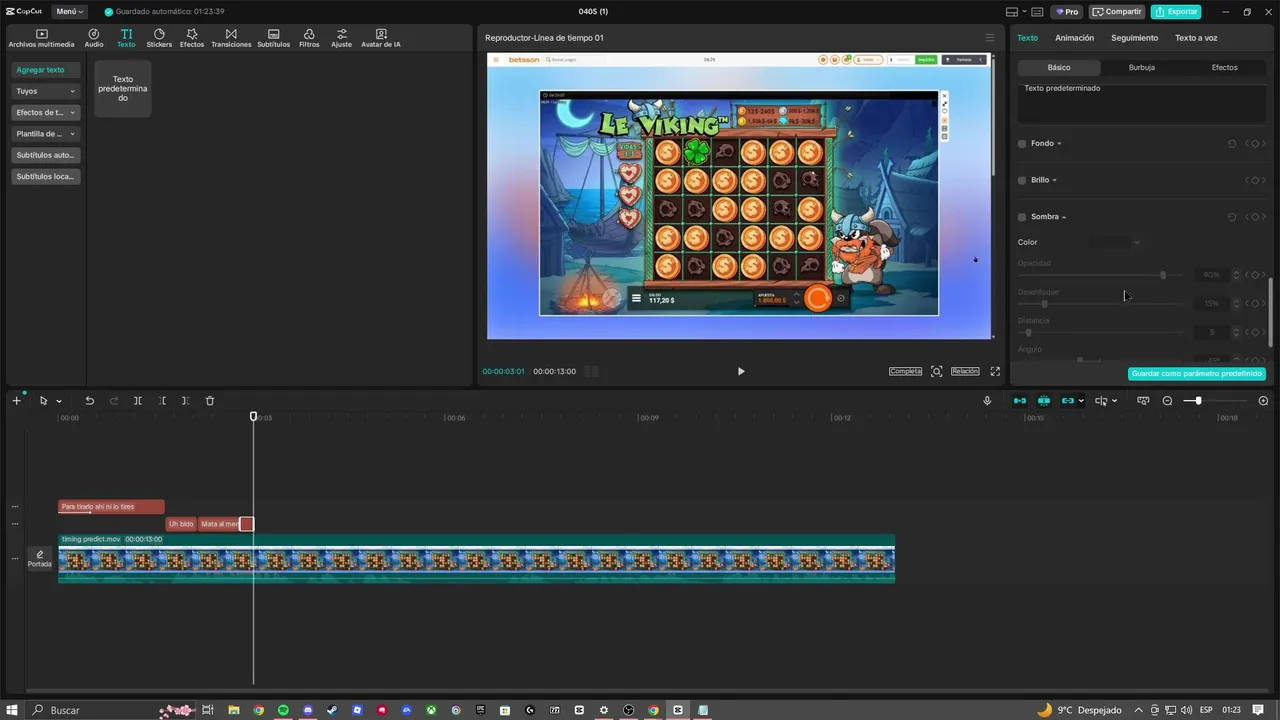Click the delete trash icon
Viewport: 1280px width, 720px height.
point(210,401)
